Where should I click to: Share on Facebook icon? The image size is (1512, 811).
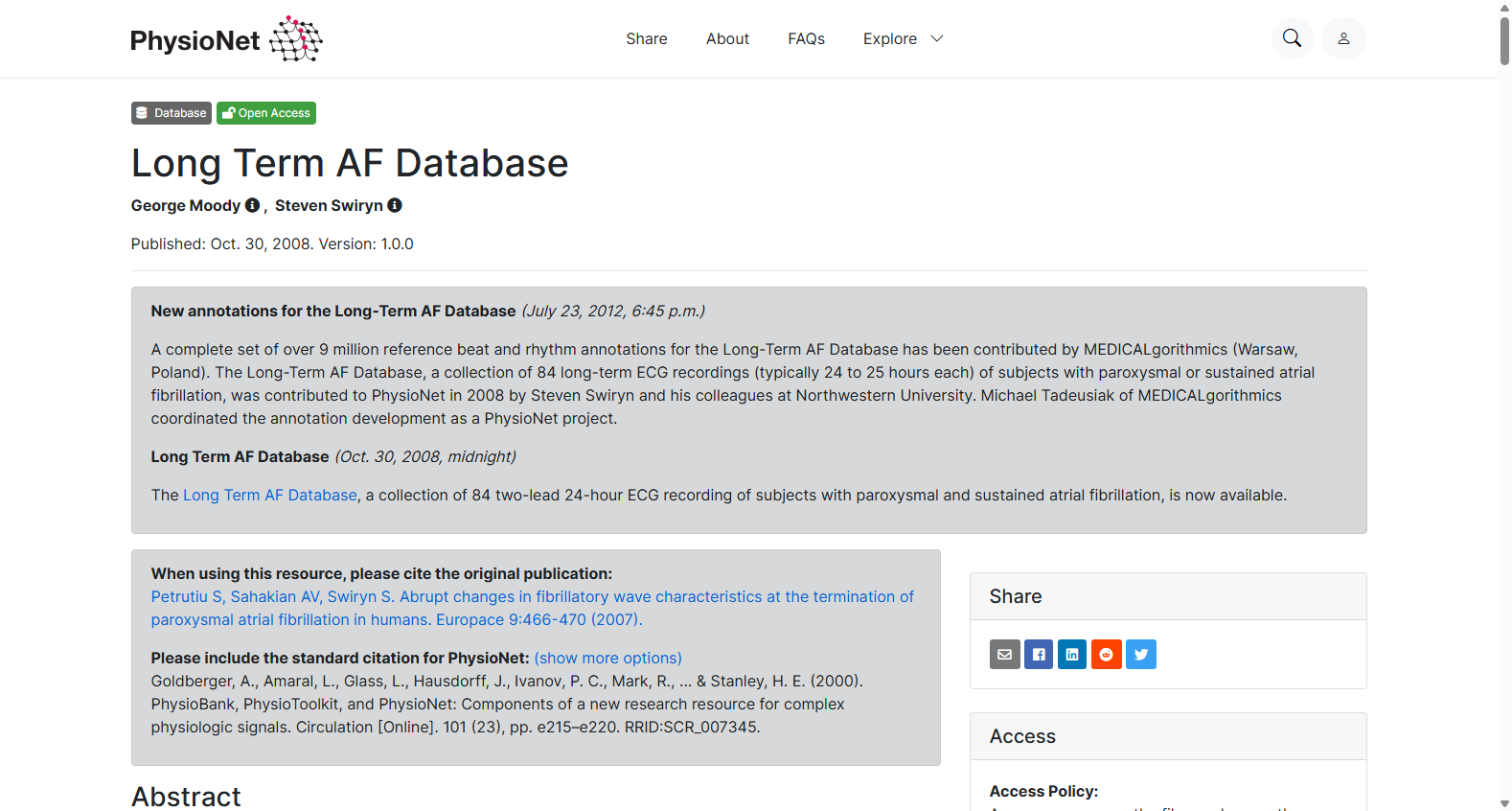pos(1039,654)
